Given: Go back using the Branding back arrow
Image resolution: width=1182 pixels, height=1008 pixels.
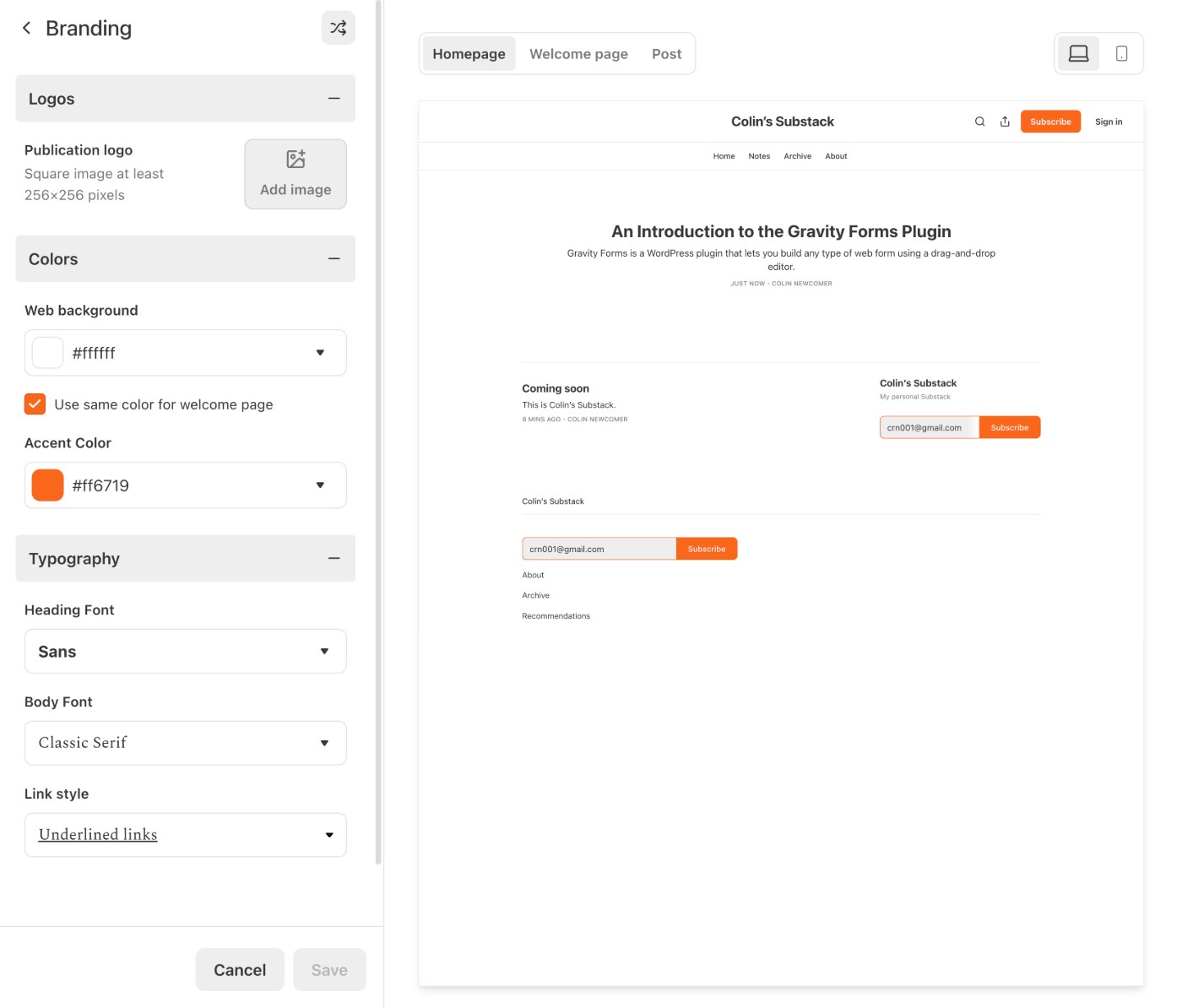Looking at the screenshot, I should click(x=27, y=28).
